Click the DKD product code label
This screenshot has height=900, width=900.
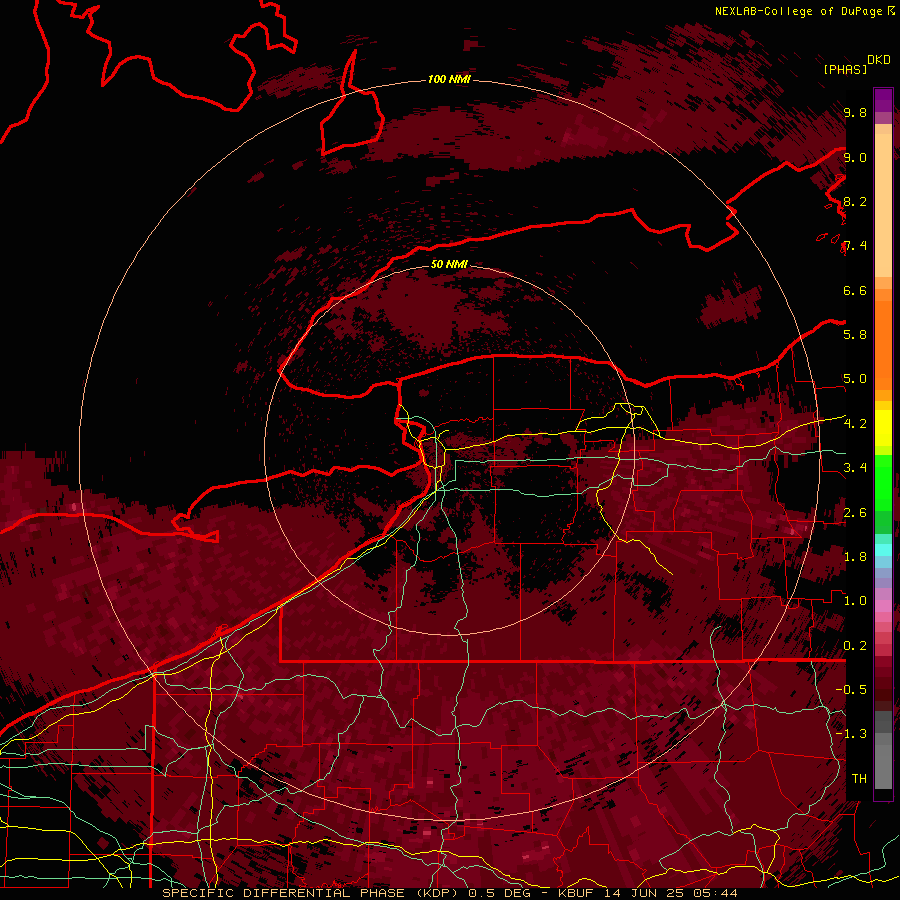pos(878,60)
